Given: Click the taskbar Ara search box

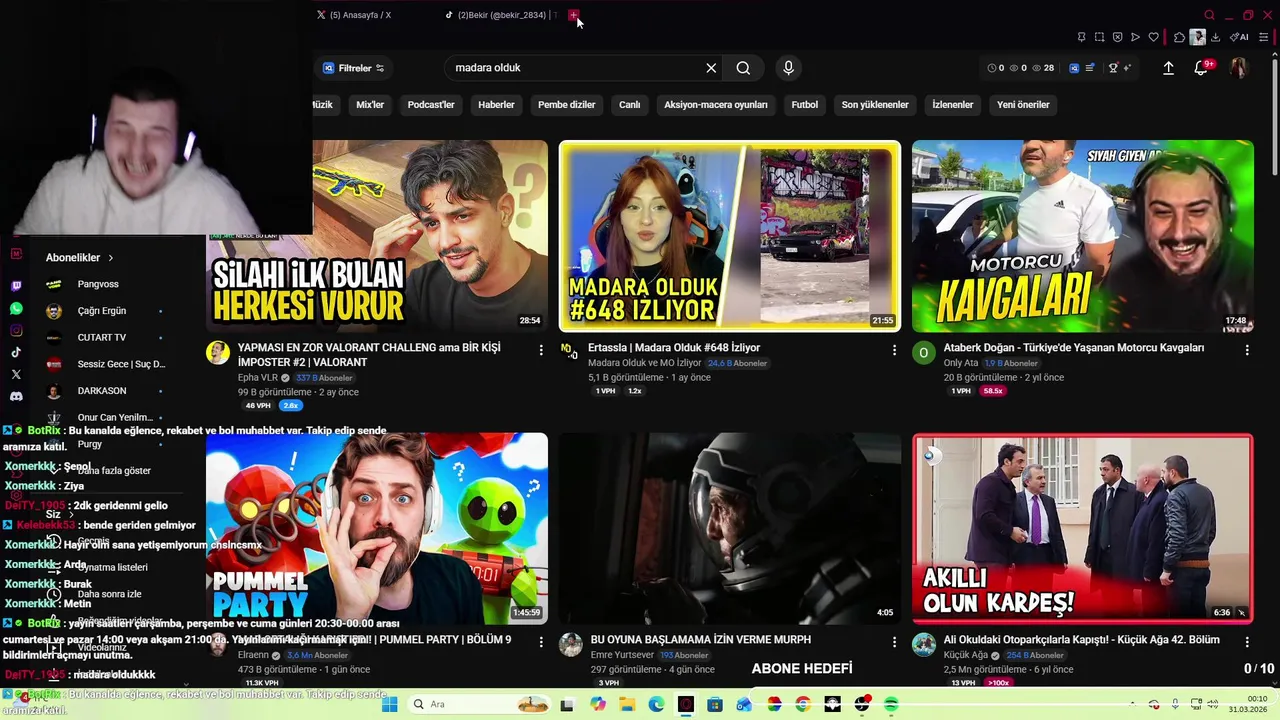Looking at the screenshot, I should [480, 704].
